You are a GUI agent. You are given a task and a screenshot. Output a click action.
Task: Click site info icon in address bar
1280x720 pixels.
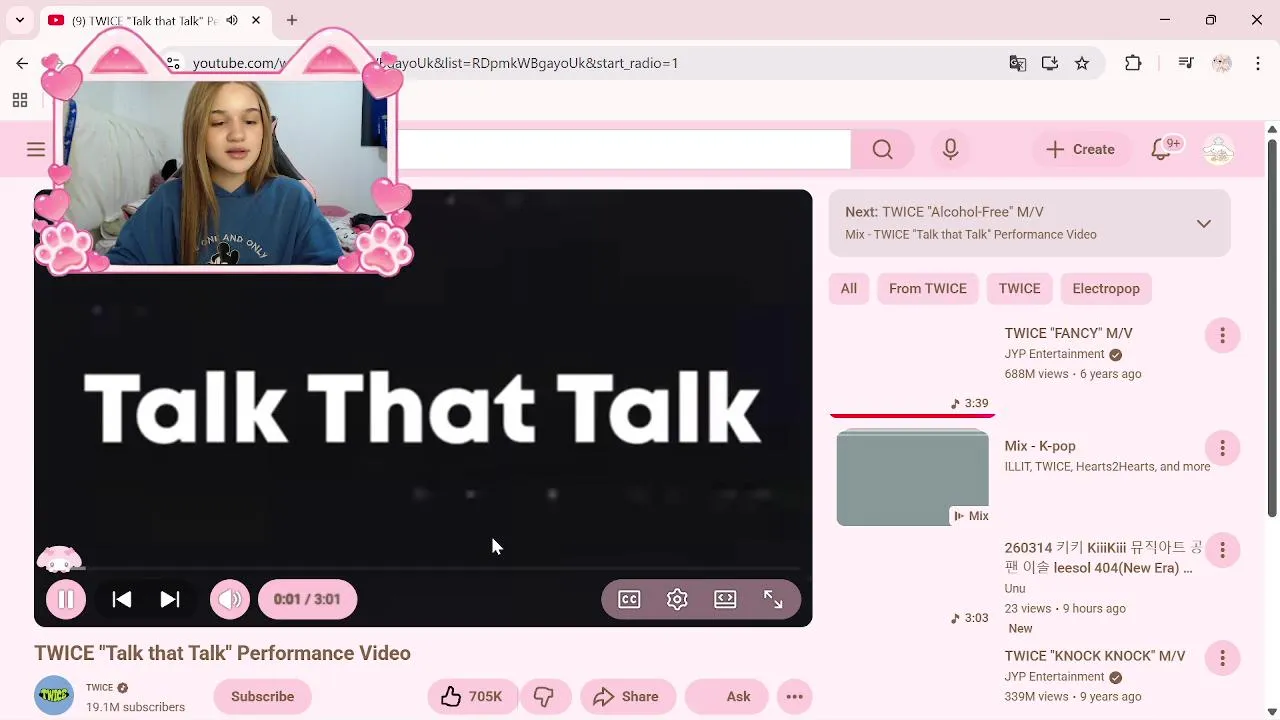(x=173, y=63)
